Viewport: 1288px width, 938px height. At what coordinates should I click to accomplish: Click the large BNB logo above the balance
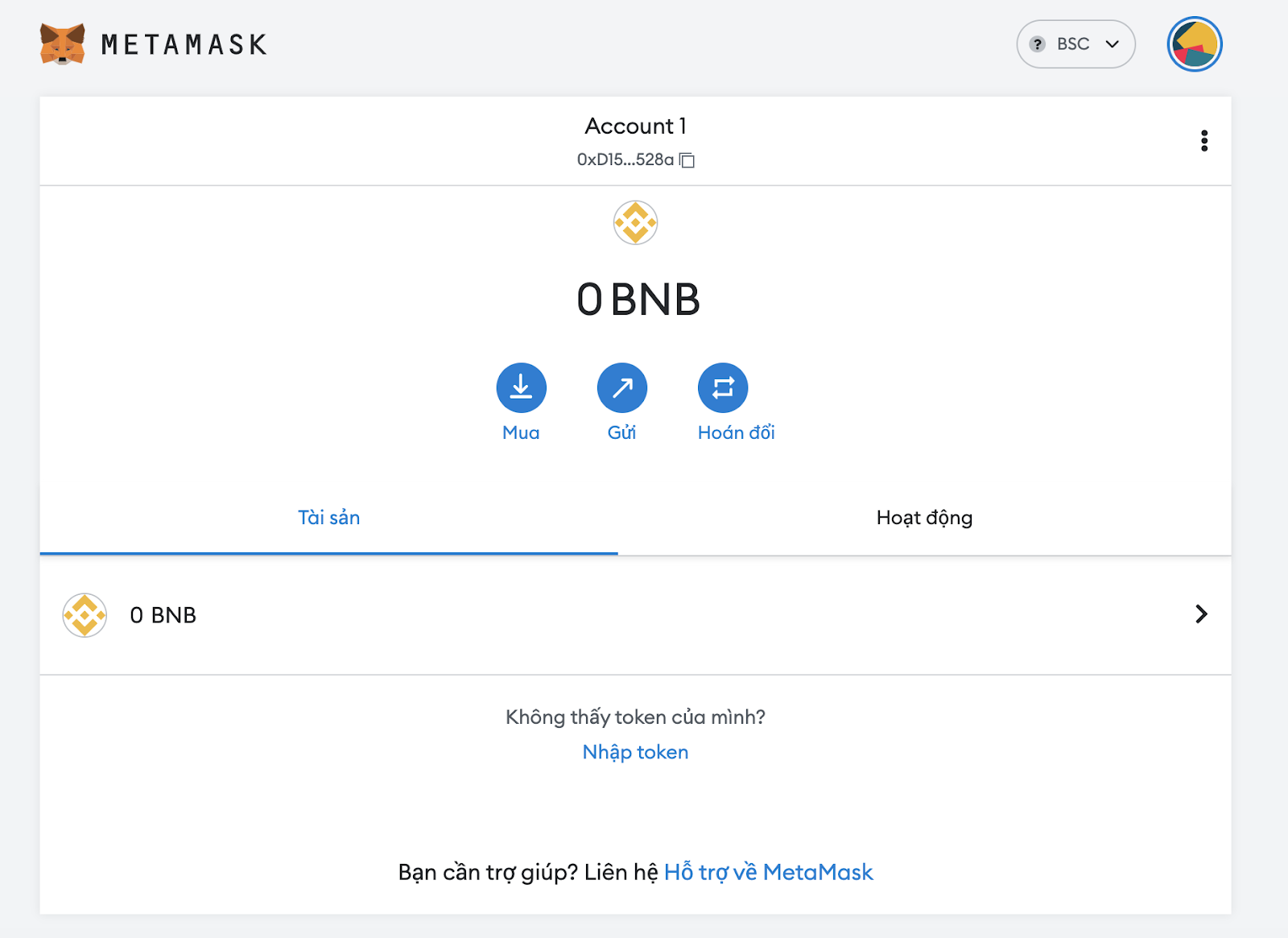click(636, 223)
